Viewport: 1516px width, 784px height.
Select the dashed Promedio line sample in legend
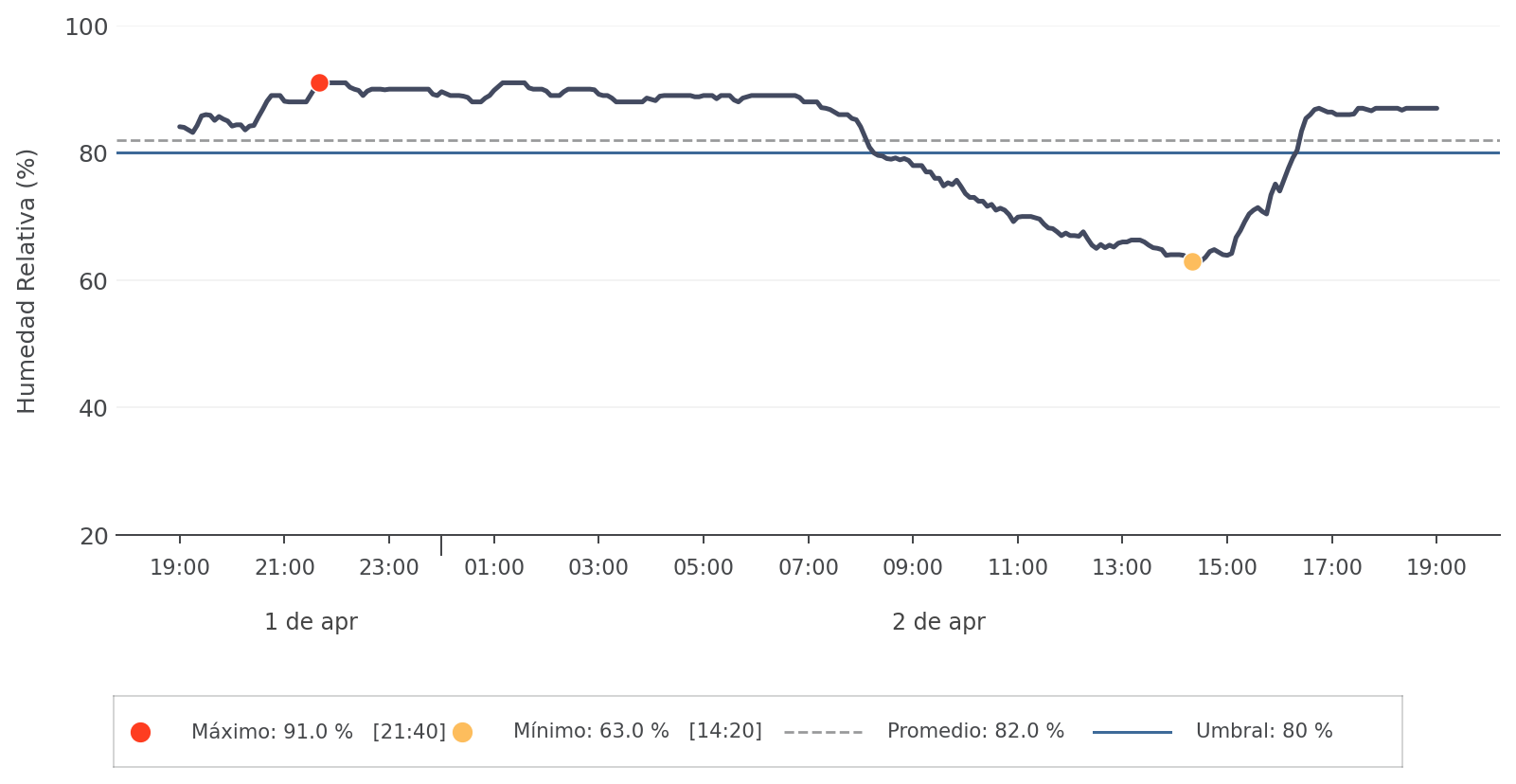pos(823,732)
